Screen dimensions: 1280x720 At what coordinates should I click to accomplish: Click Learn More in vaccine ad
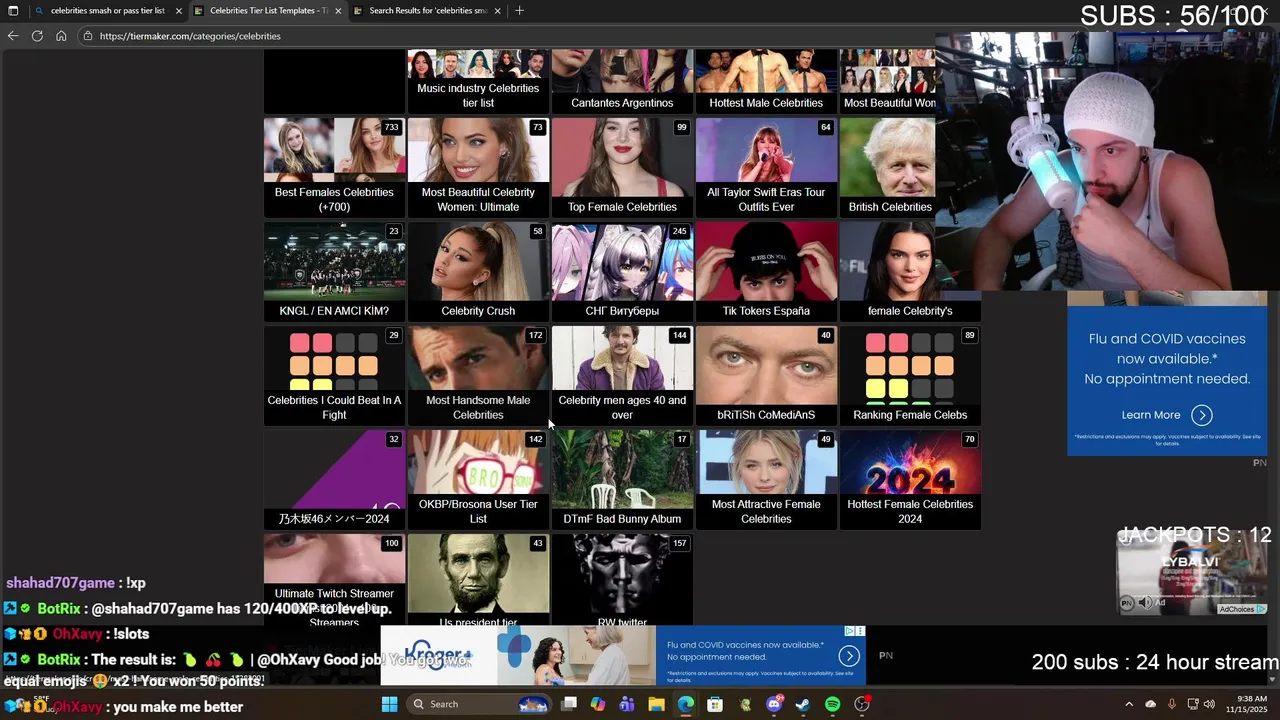pos(1166,415)
